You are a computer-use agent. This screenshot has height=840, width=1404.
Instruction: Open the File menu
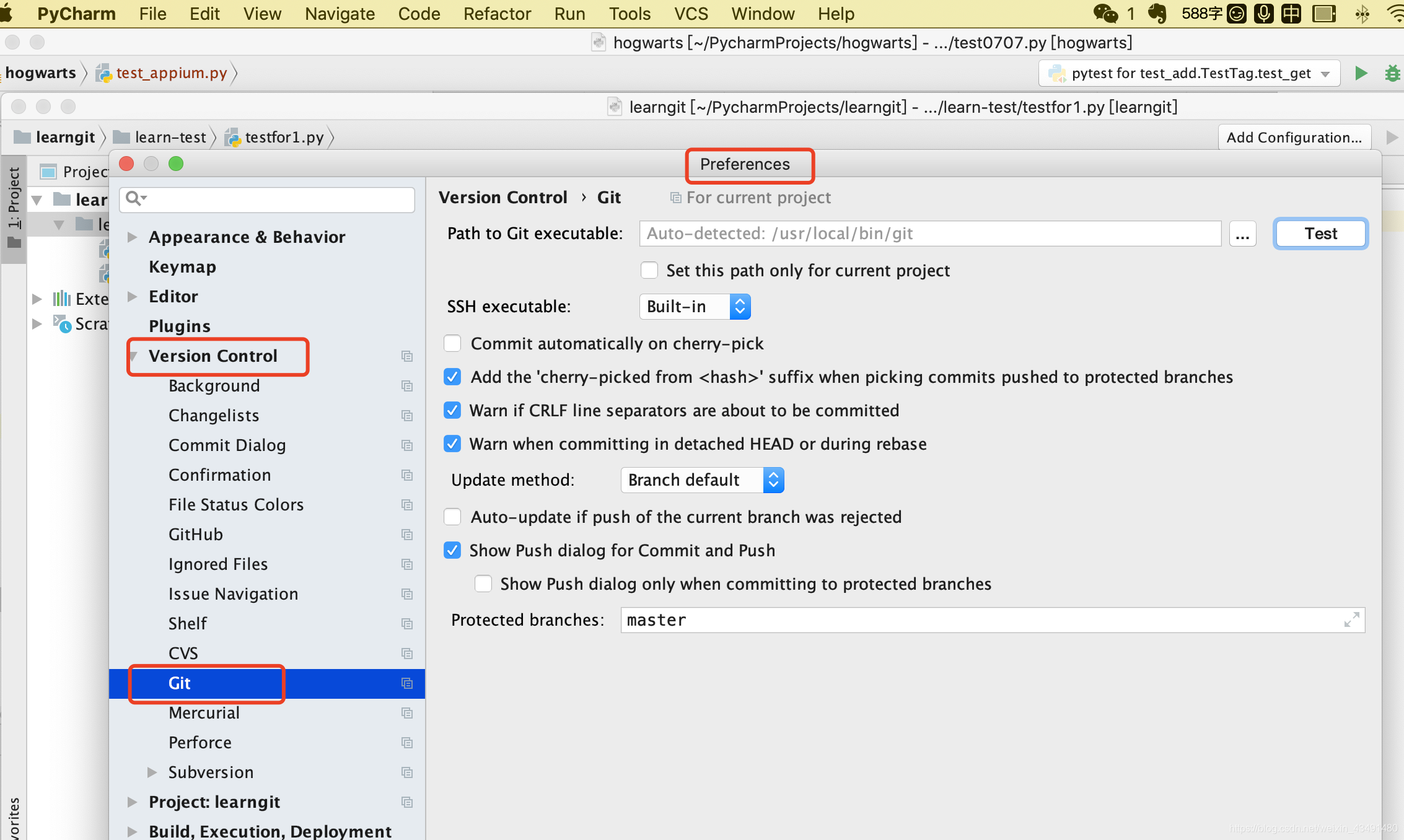[152, 14]
